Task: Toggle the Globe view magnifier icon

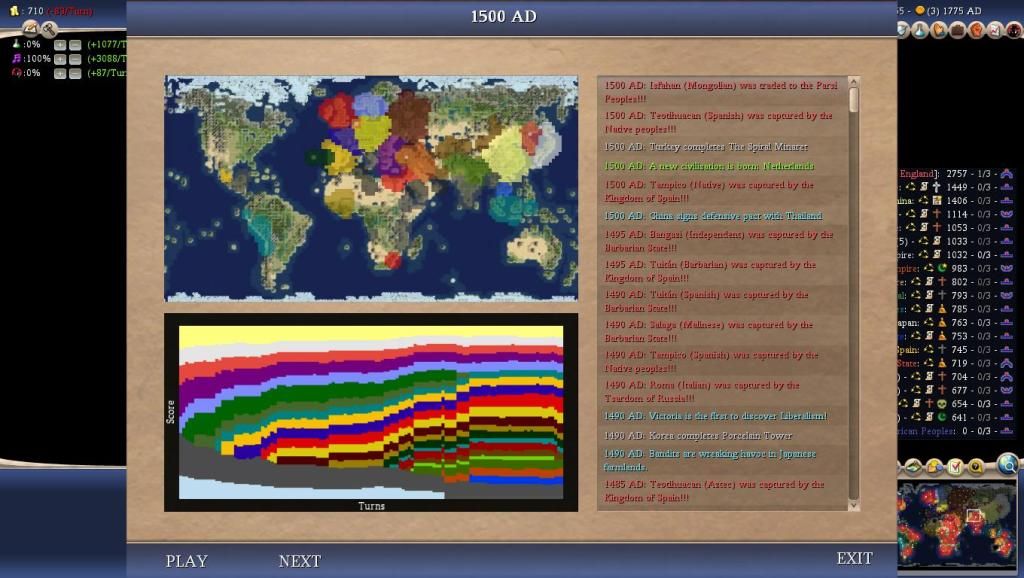Action: point(1008,464)
